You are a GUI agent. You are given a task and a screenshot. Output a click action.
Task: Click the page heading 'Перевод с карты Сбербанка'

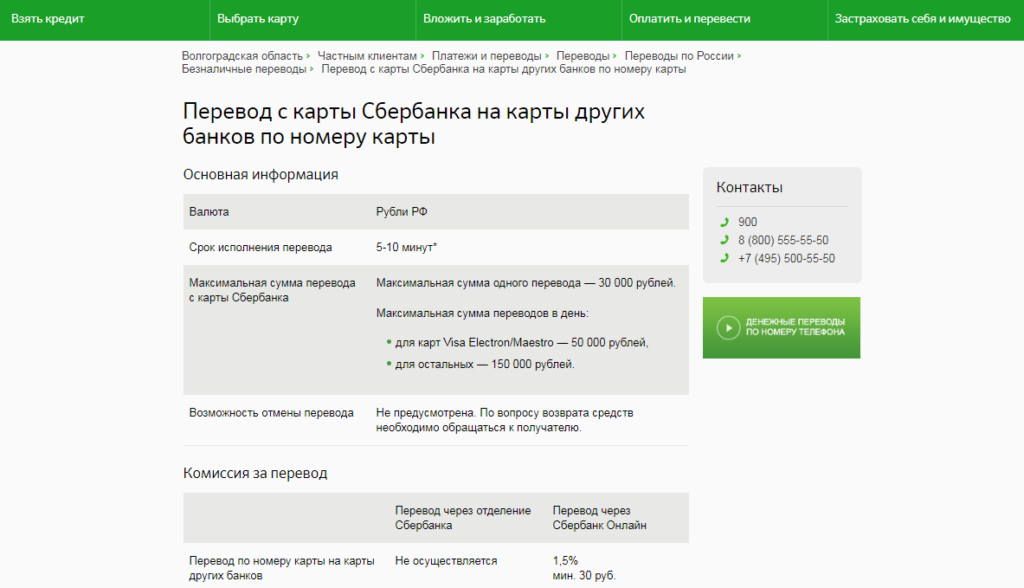(414, 123)
